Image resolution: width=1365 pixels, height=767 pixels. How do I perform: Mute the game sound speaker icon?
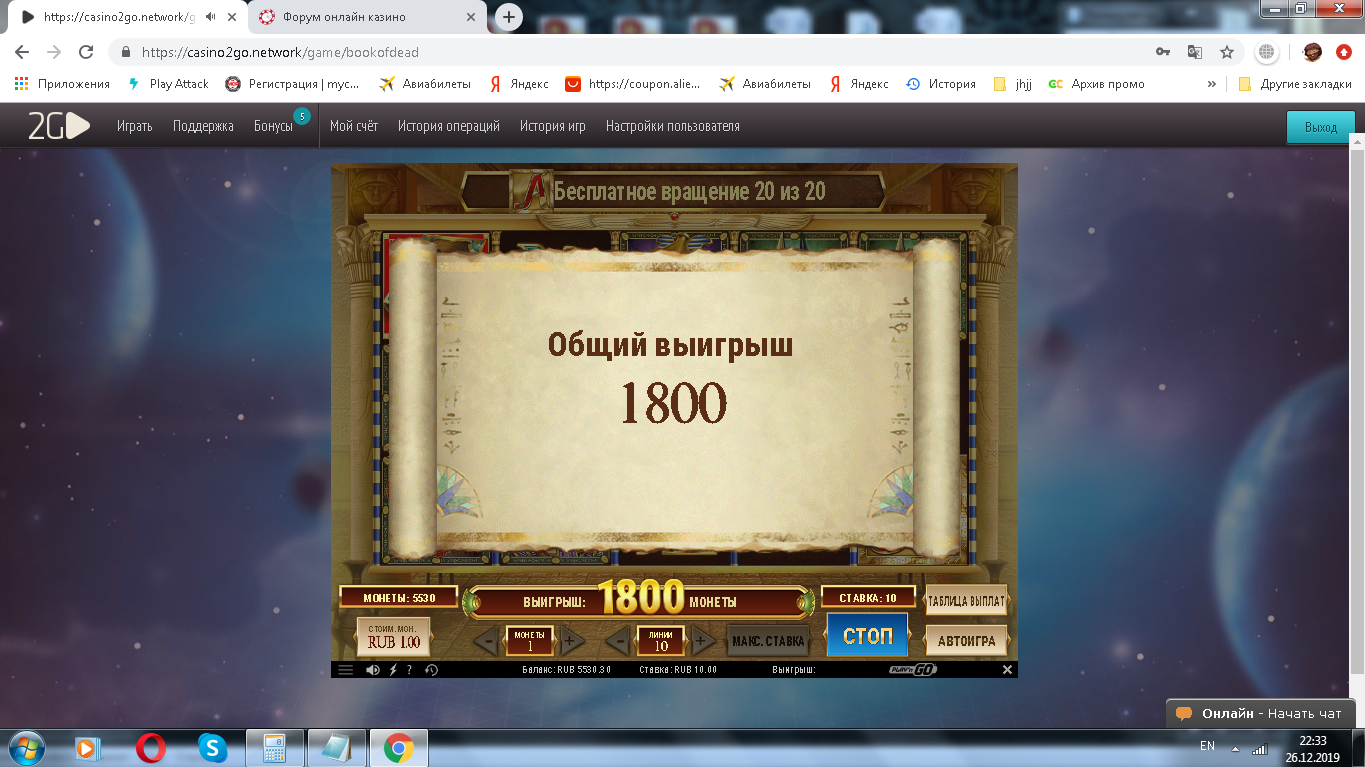373,670
